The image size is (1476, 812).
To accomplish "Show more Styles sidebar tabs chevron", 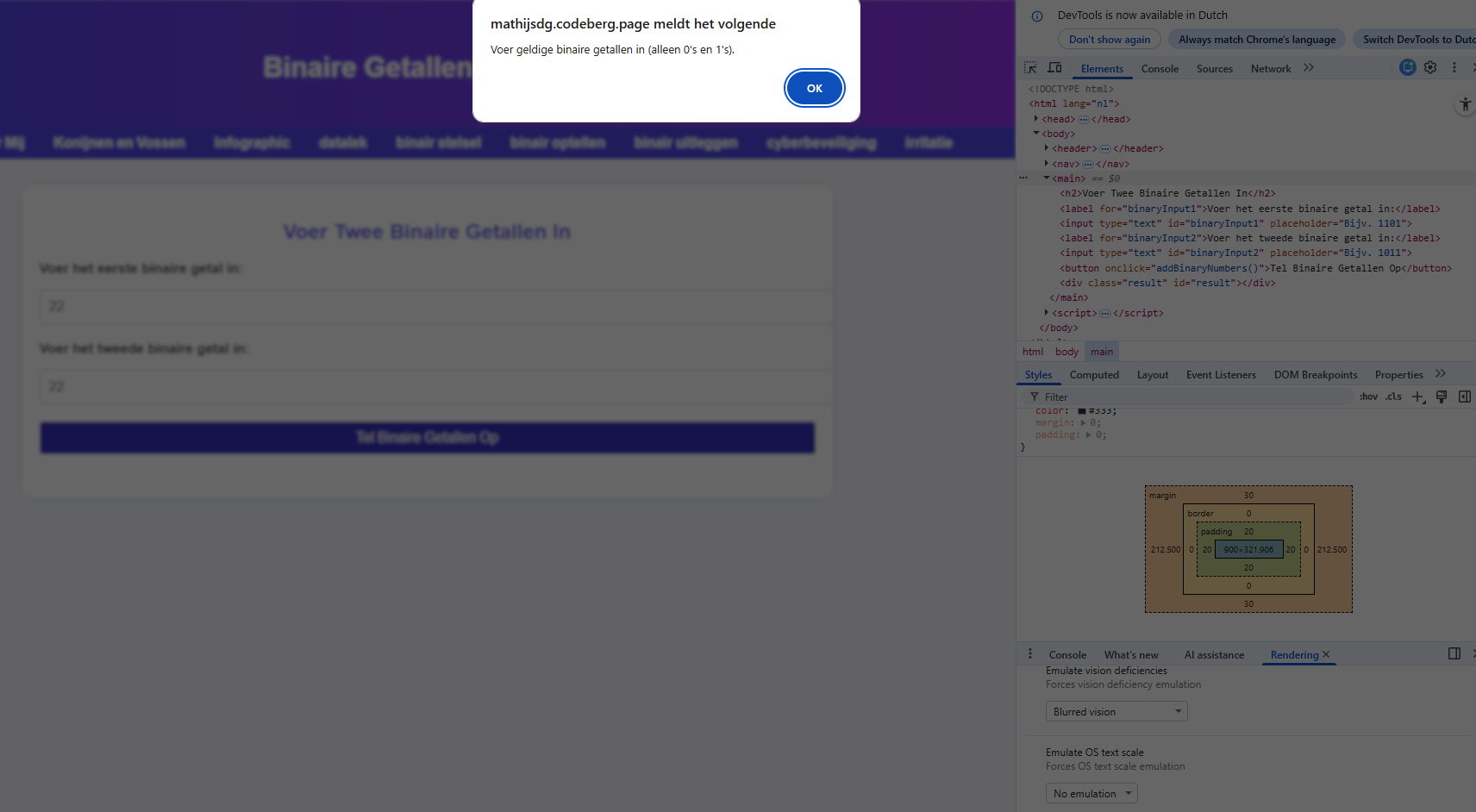I will tap(1441, 373).
